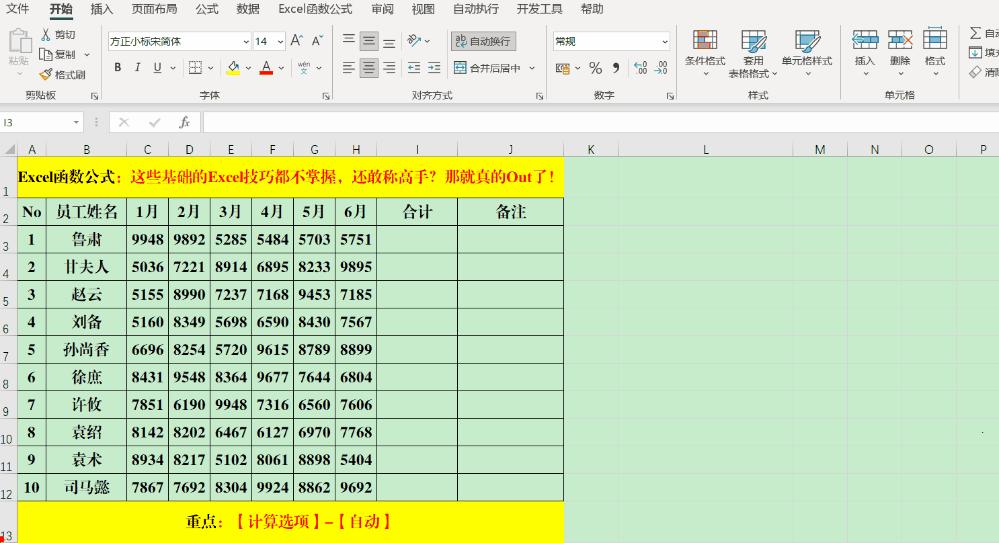The image size is (999, 543).
Task: Toggle Italic formatting
Action: pyautogui.click(x=137, y=68)
